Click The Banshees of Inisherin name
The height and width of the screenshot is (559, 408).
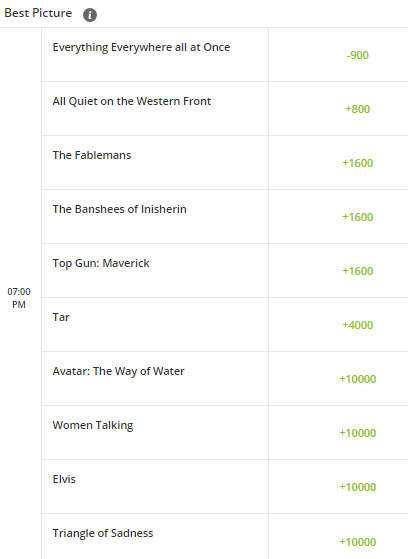[119, 209]
